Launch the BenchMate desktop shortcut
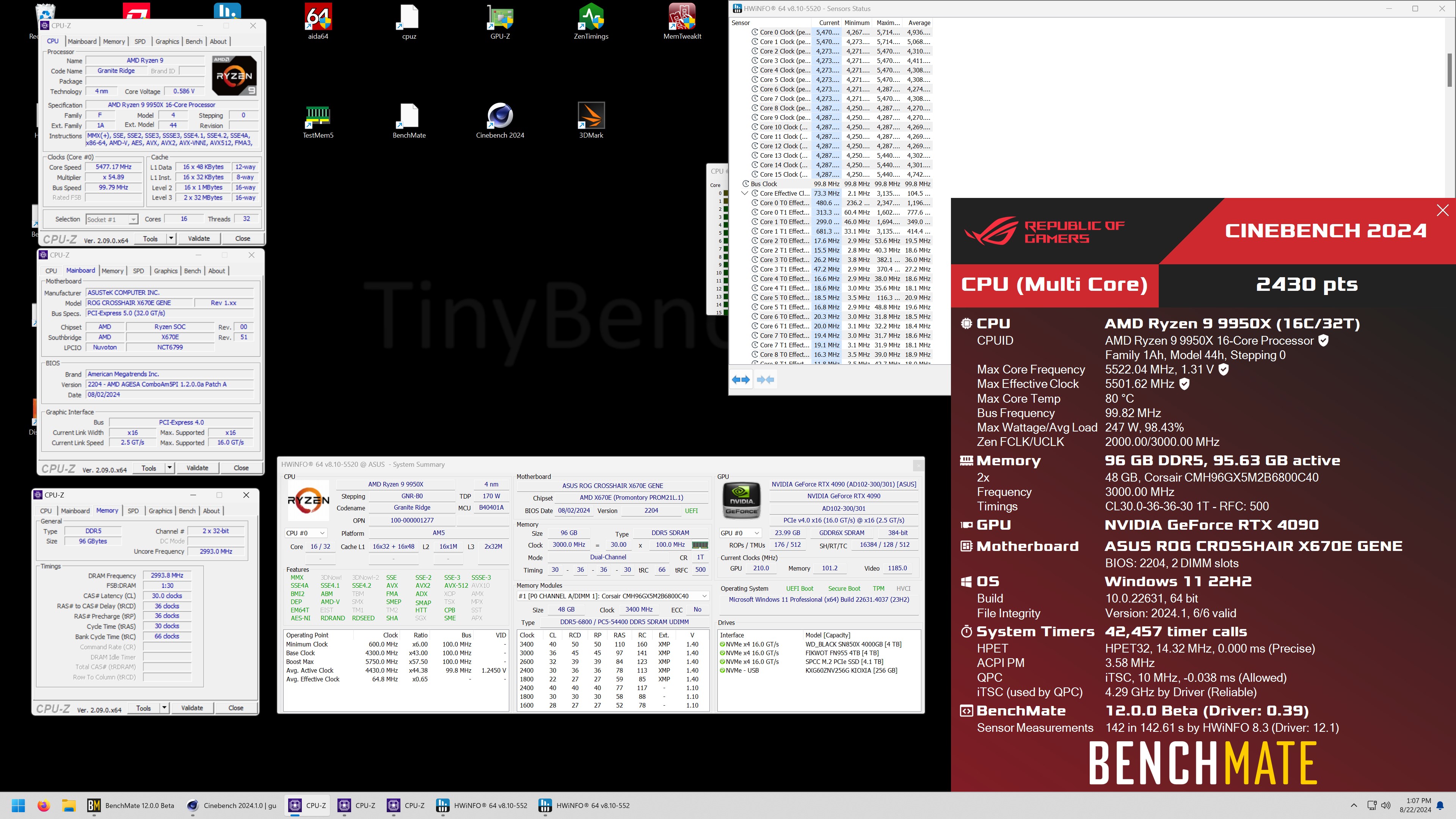Screen dimensions: 1456x819 point(409,121)
